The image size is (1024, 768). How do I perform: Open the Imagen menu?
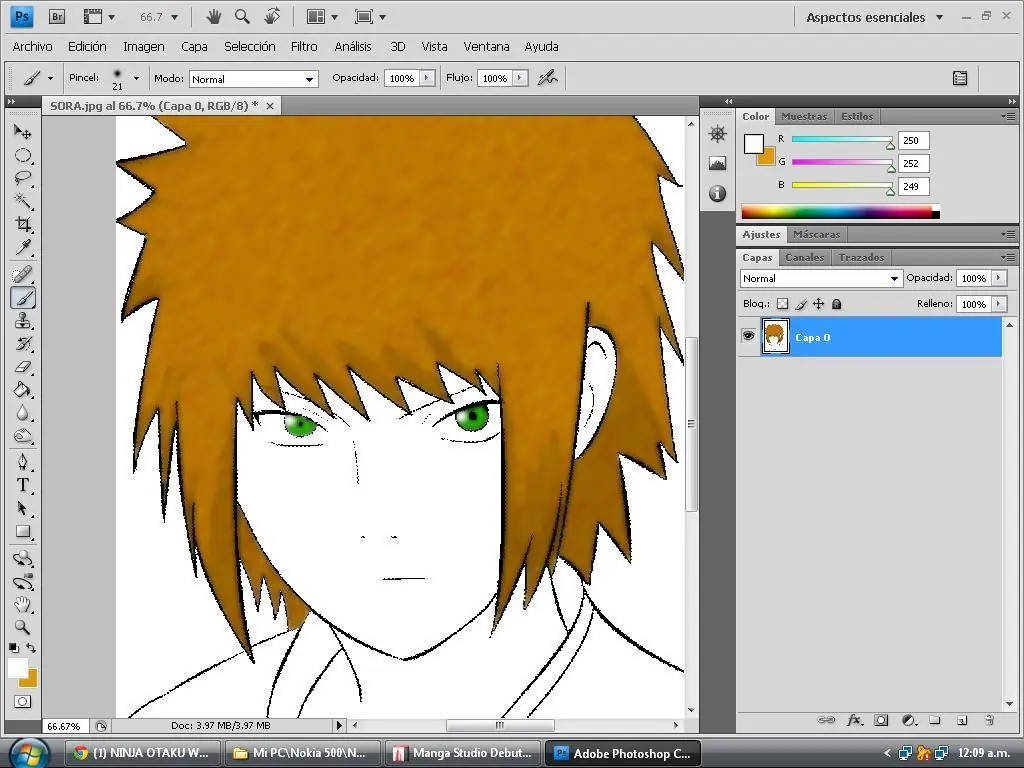tap(144, 46)
